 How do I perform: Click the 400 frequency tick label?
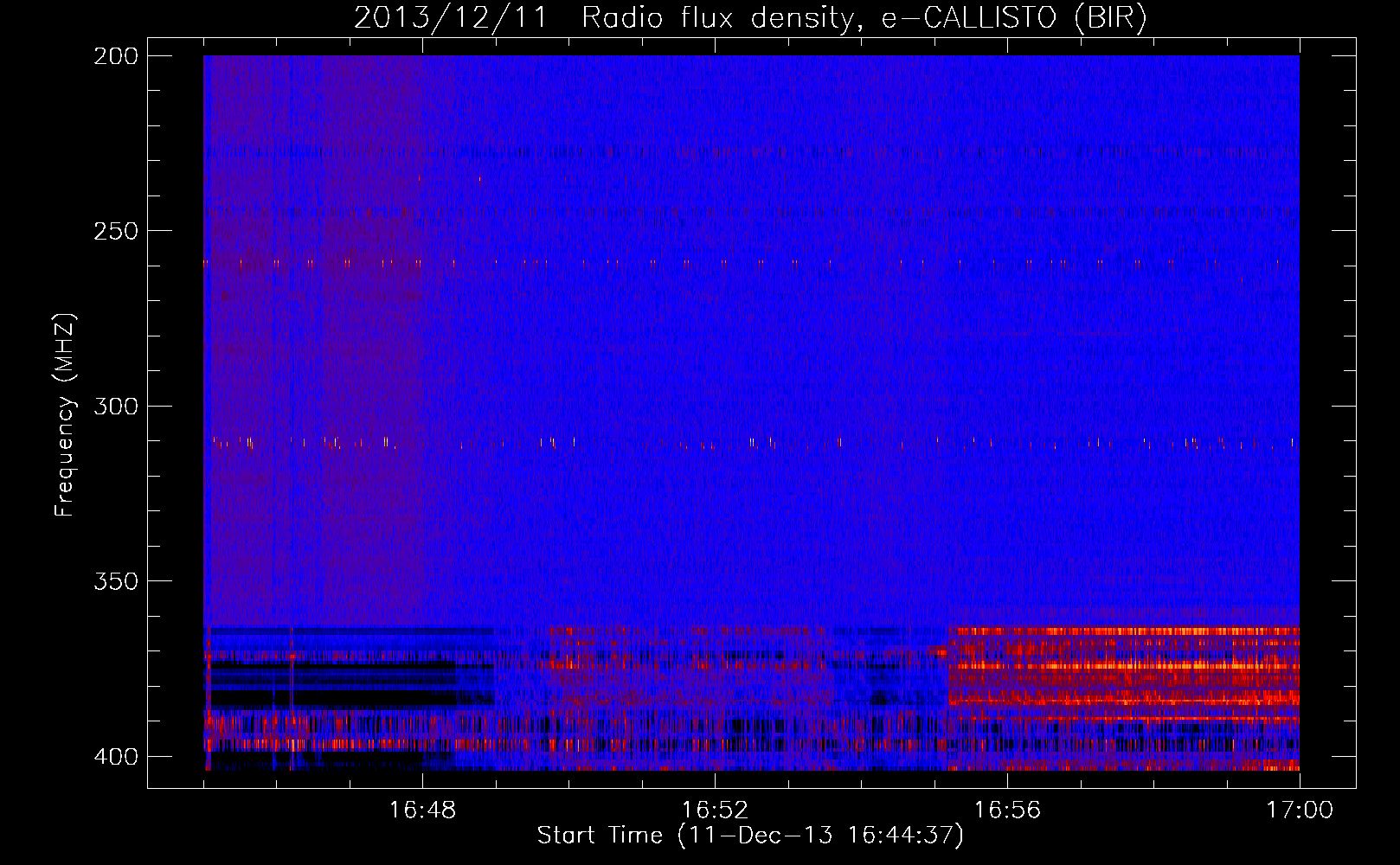(115, 756)
